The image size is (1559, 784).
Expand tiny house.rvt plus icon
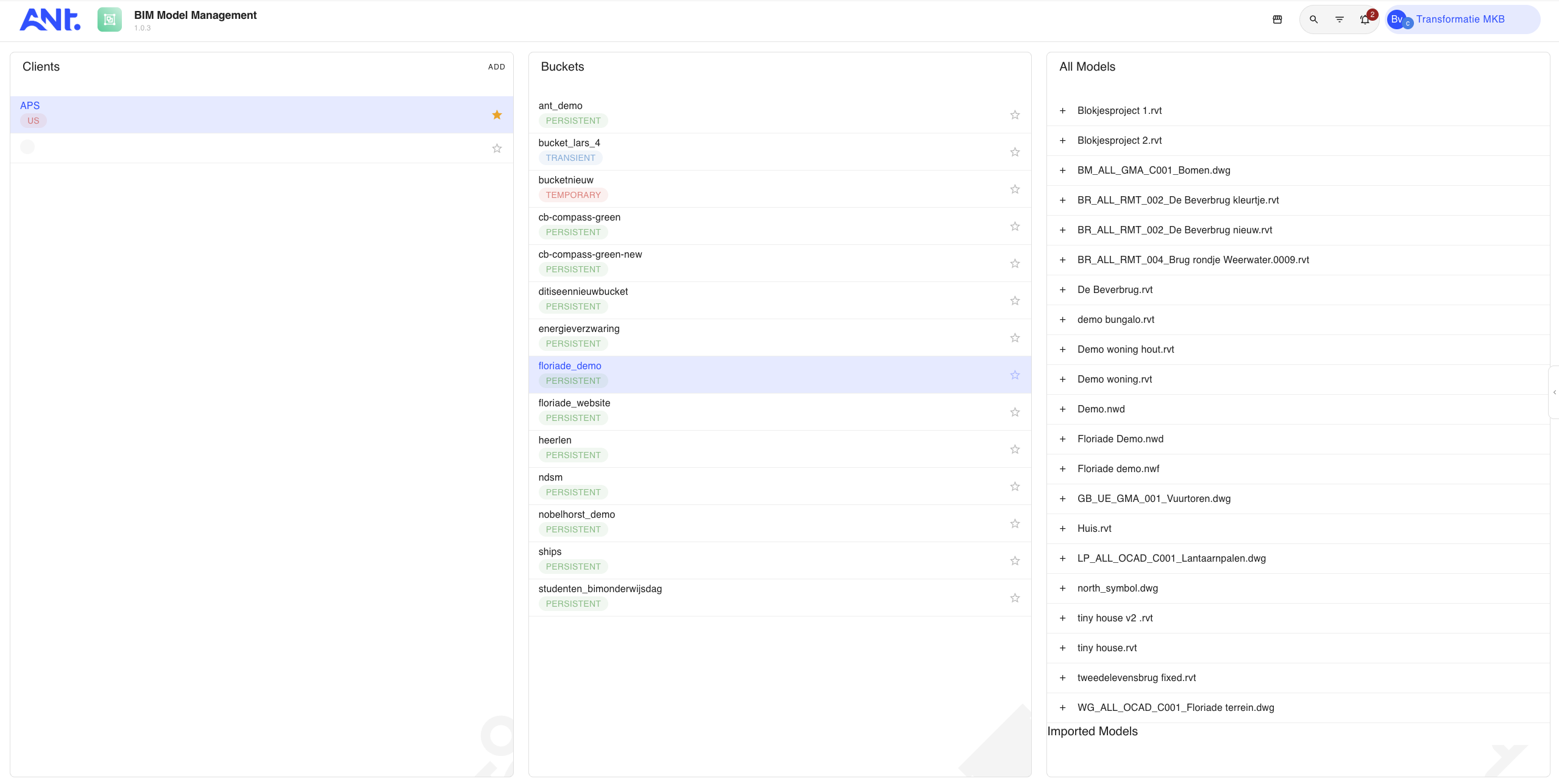coord(1063,648)
